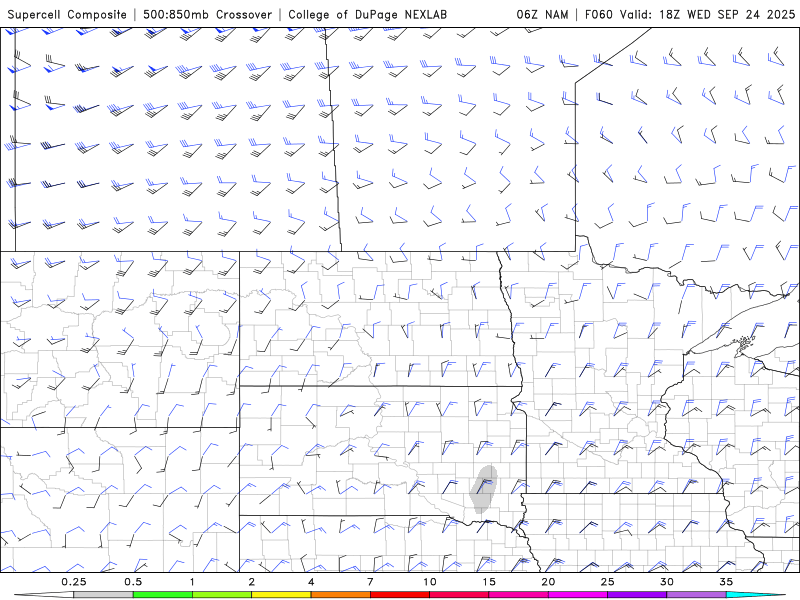Select the crimson 10–15 colorbar segment
The height and width of the screenshot is (600, 800).
(x=459, y=595)
